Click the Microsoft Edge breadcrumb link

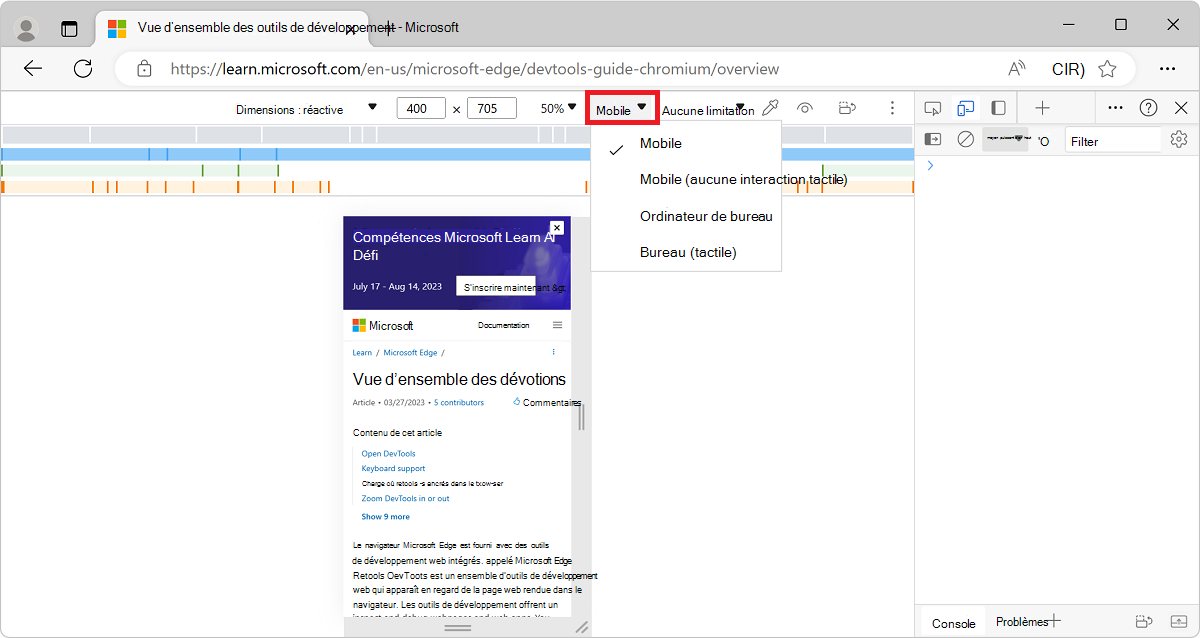[410, 352]
